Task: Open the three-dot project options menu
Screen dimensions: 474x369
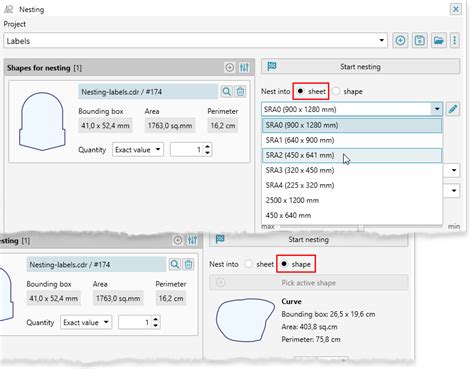Action: tap(455, 41)
